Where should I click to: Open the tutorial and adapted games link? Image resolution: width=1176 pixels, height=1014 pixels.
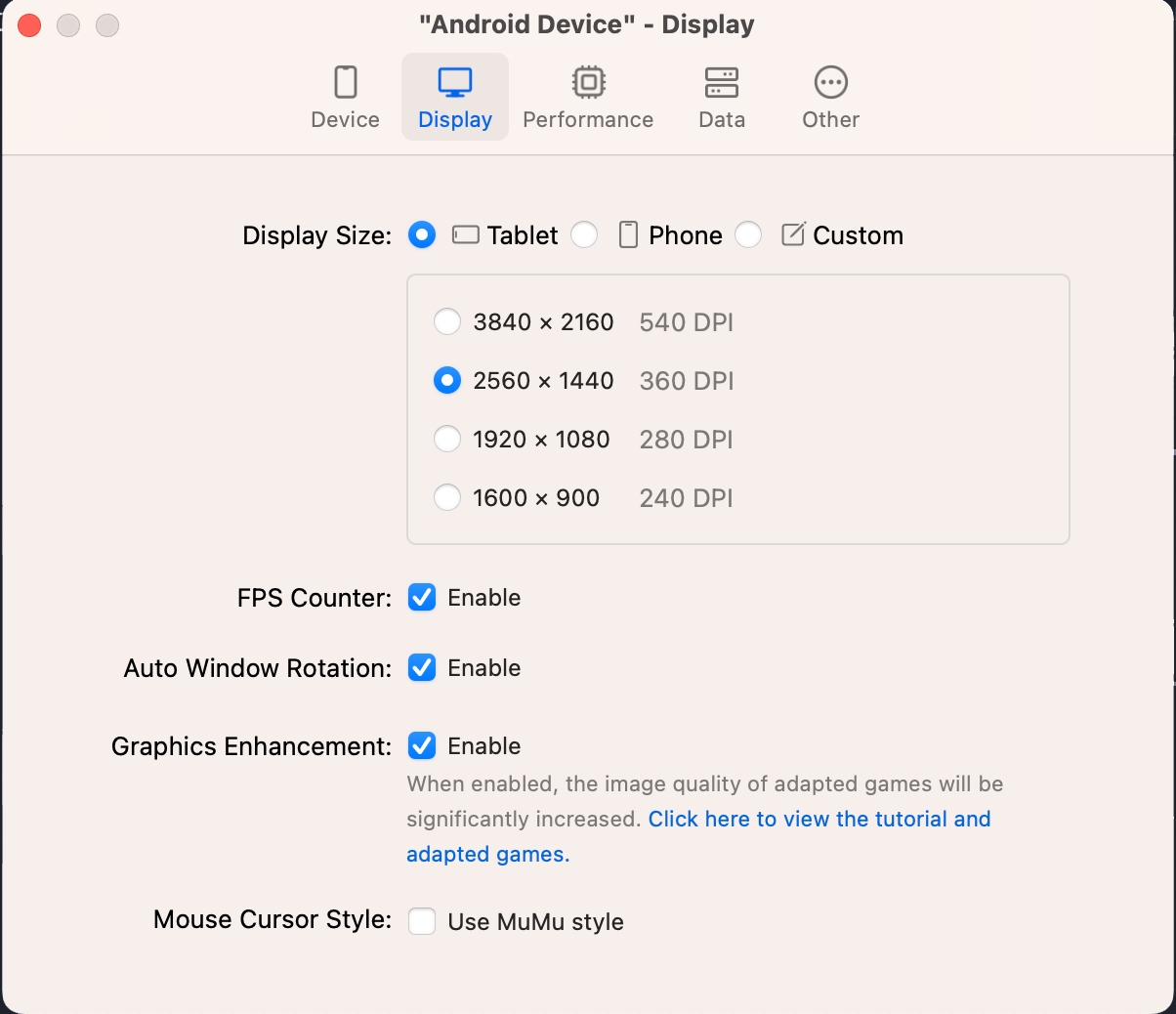pos(819,820)
